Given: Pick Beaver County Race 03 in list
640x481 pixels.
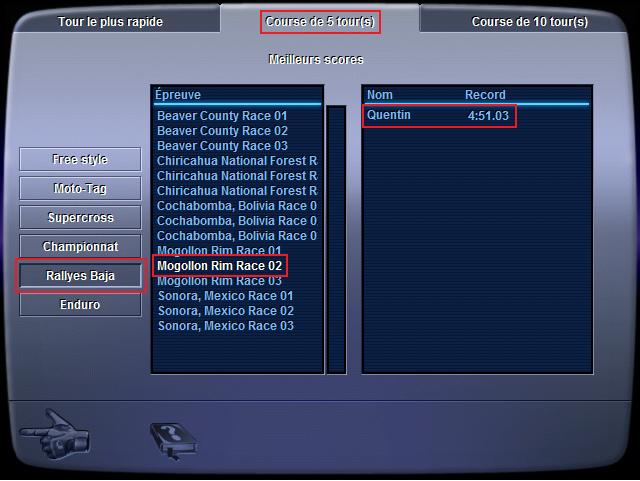Looking at the screenshot, I should point(222,146).
